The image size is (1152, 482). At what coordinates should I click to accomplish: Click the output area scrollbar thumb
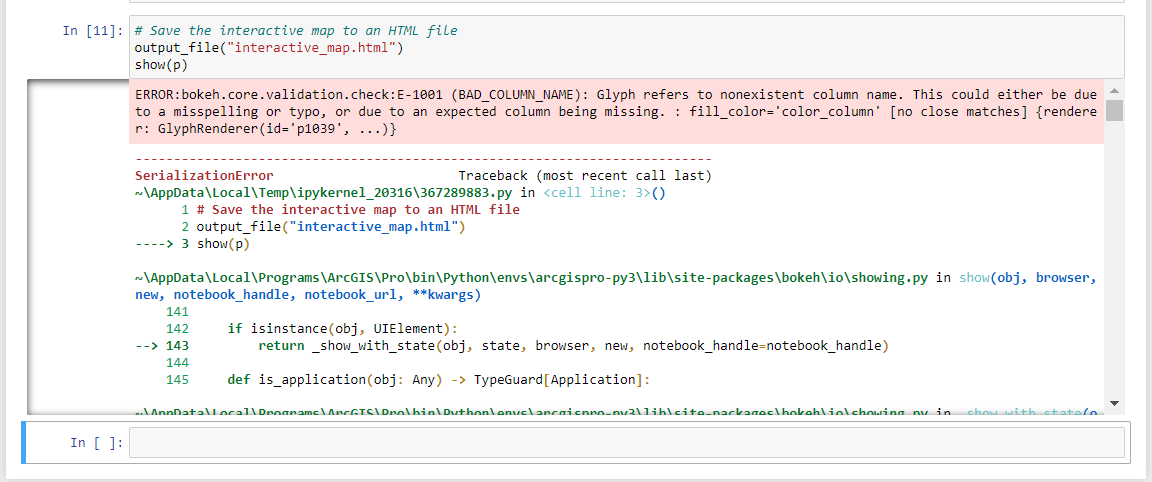tap(1114, 110)
